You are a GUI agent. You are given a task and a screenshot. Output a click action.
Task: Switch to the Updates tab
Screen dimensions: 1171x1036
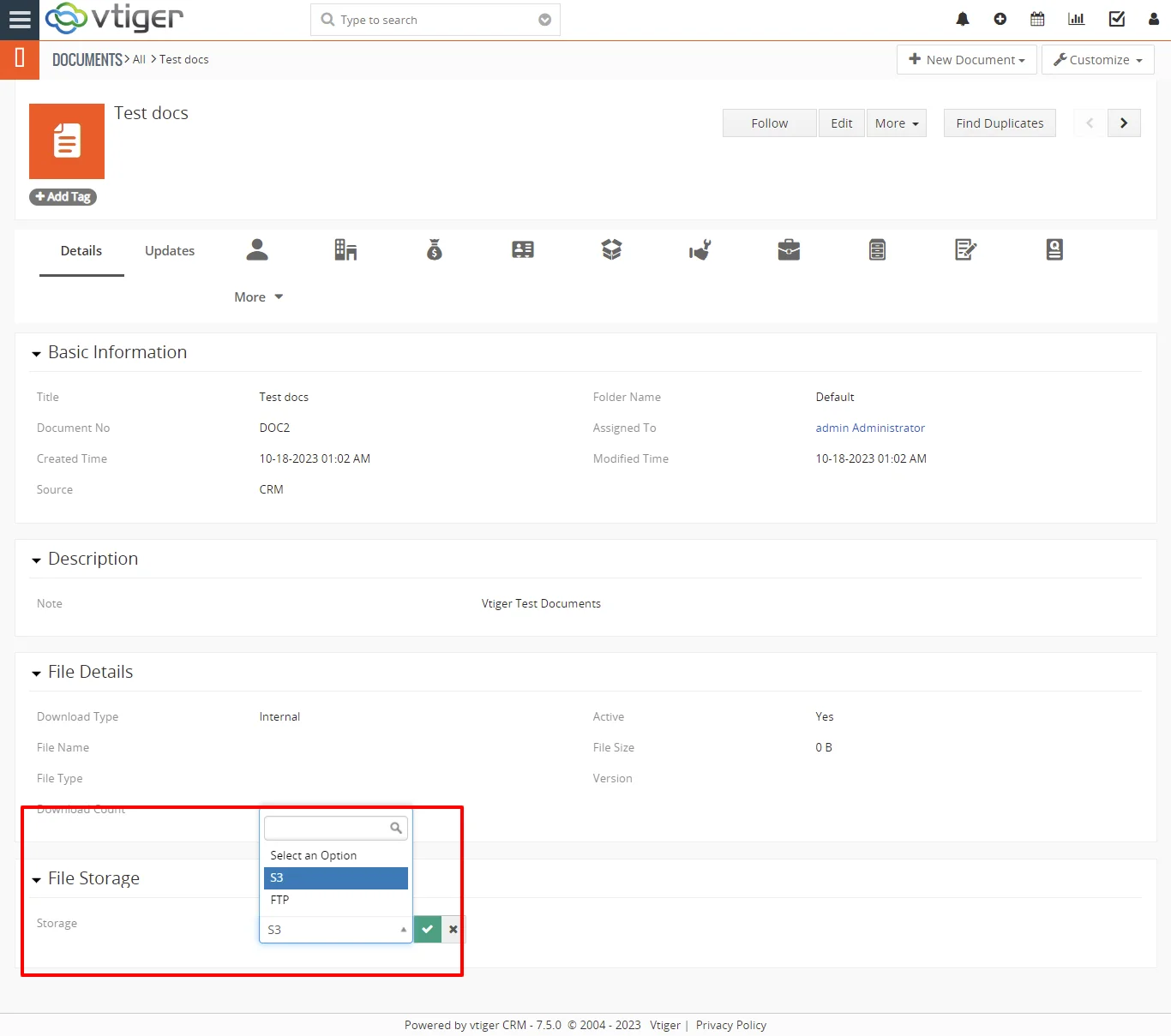pyautogui.click(x=170, y=251)
